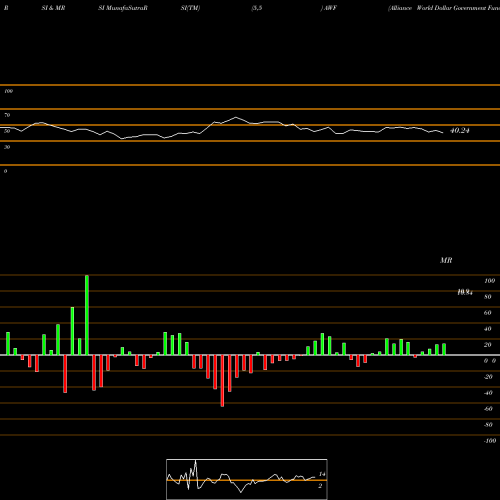Click the last green bar on the right

pos(444,349)
